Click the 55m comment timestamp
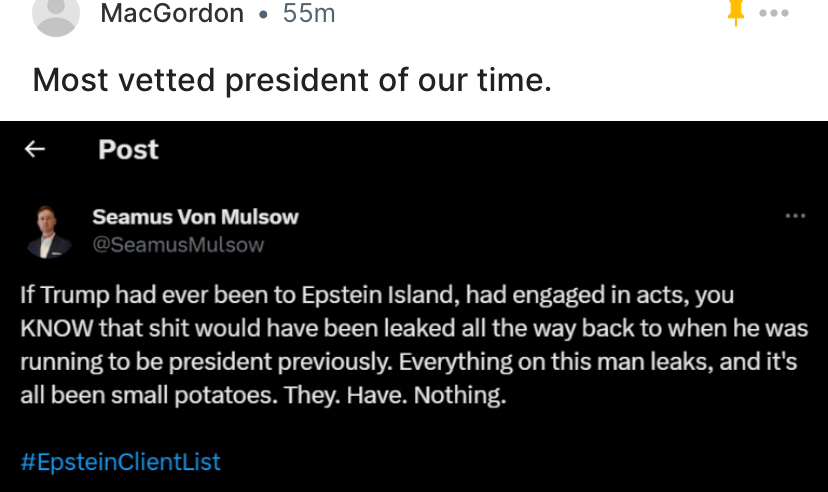828x492 pixels. [x=309, y=13]
